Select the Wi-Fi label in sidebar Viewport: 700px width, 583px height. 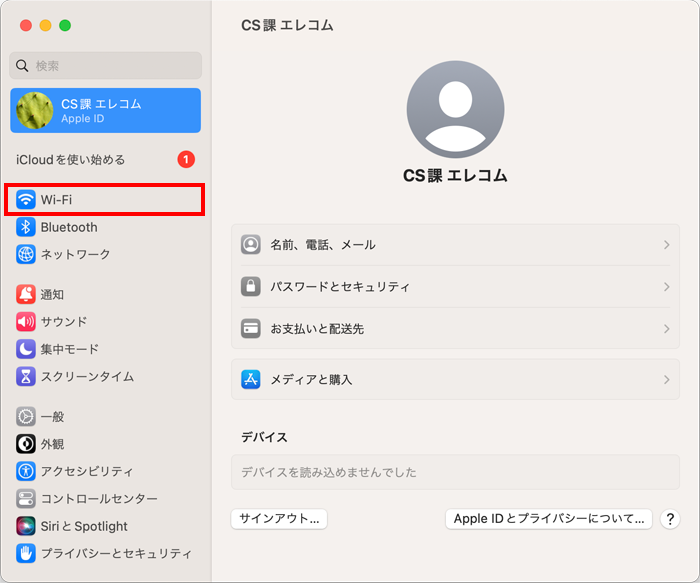(x=56, y=200)
